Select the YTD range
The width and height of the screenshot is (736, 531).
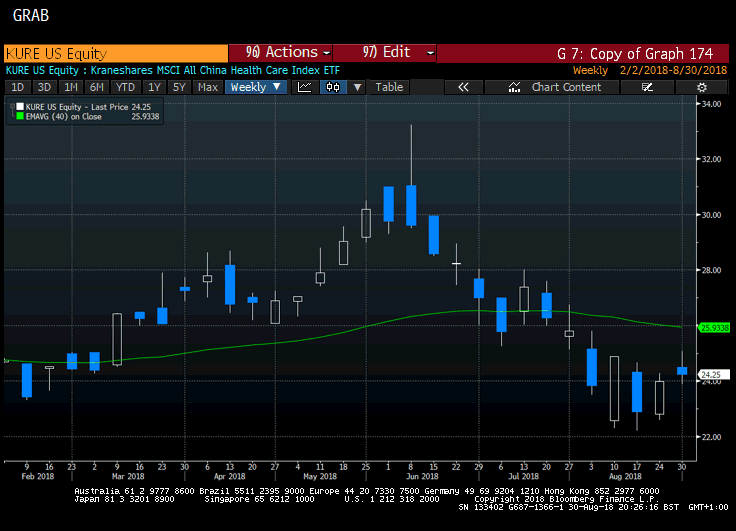pyautogui.click(x=125, y=87)
